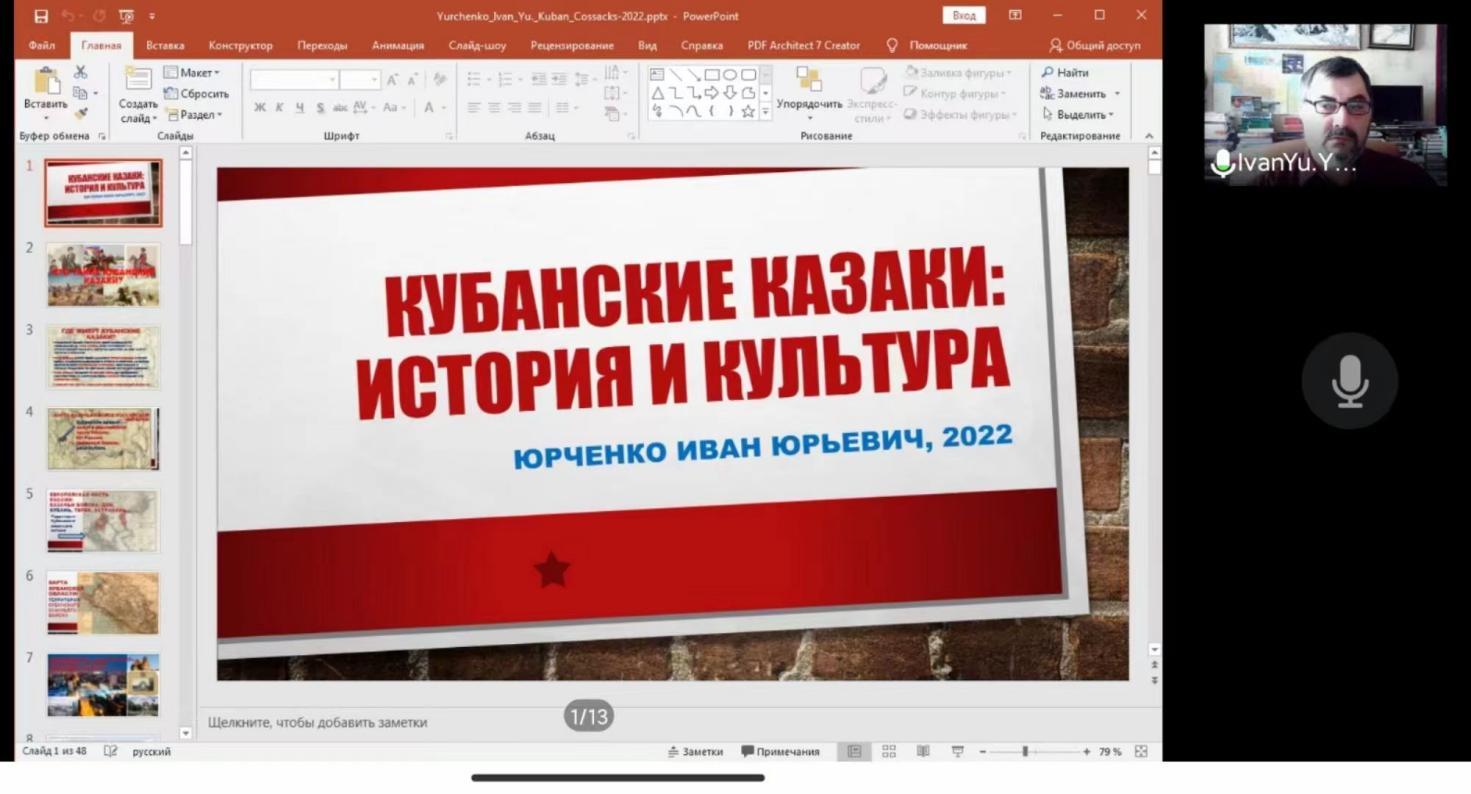Click the Sign in (Вход) button
Viewport: 1471px width, 794px height.
[x=964, y=16]
